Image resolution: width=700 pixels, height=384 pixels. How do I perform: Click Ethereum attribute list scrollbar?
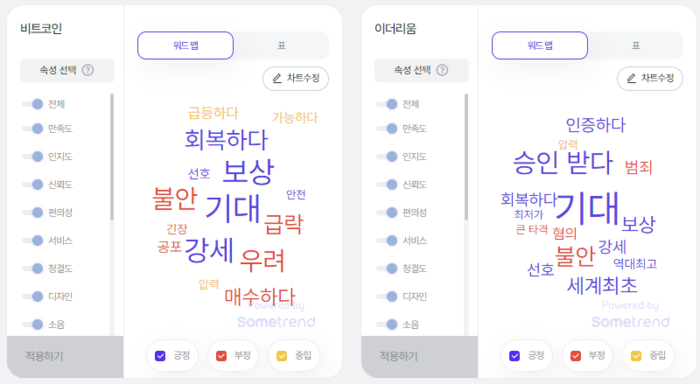(466, 157)
